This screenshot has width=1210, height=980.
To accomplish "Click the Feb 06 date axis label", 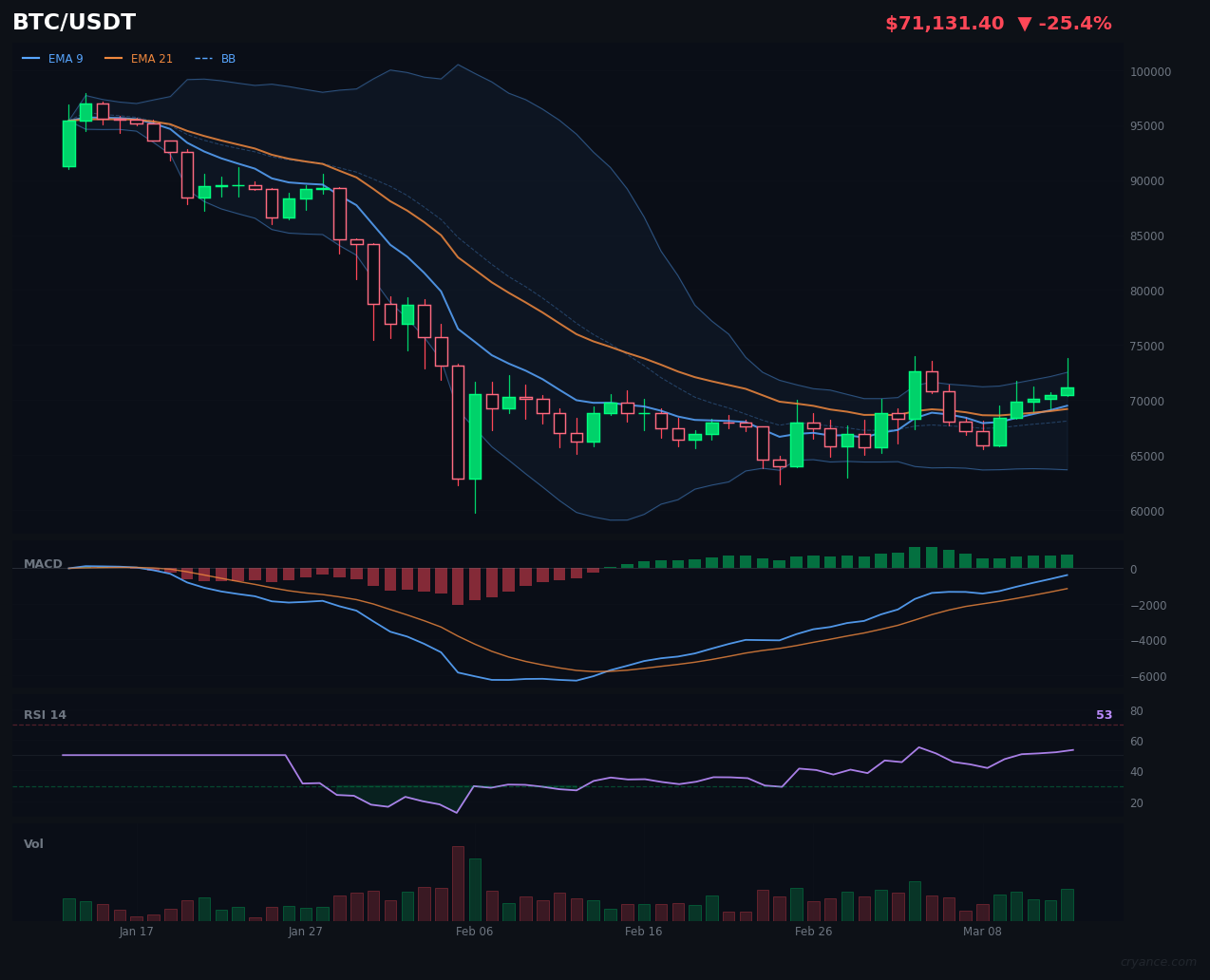I will tap(474, 932).
